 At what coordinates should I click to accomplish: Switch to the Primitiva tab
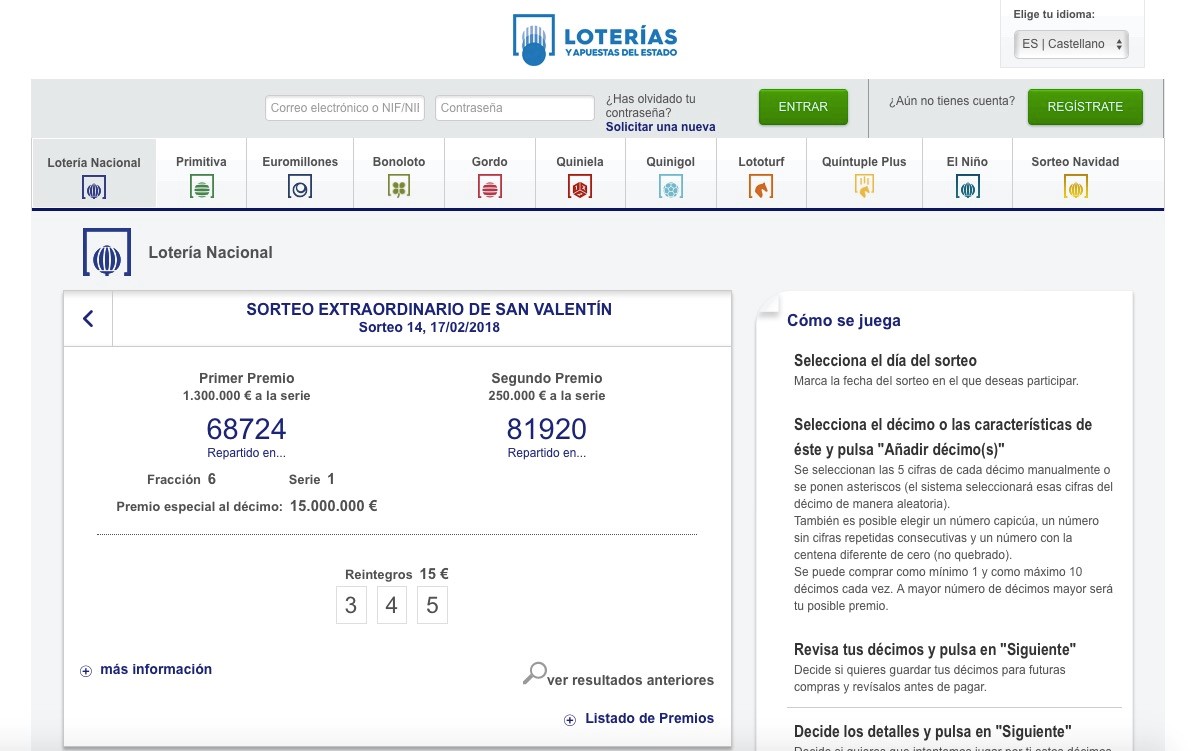coord(201,173)
